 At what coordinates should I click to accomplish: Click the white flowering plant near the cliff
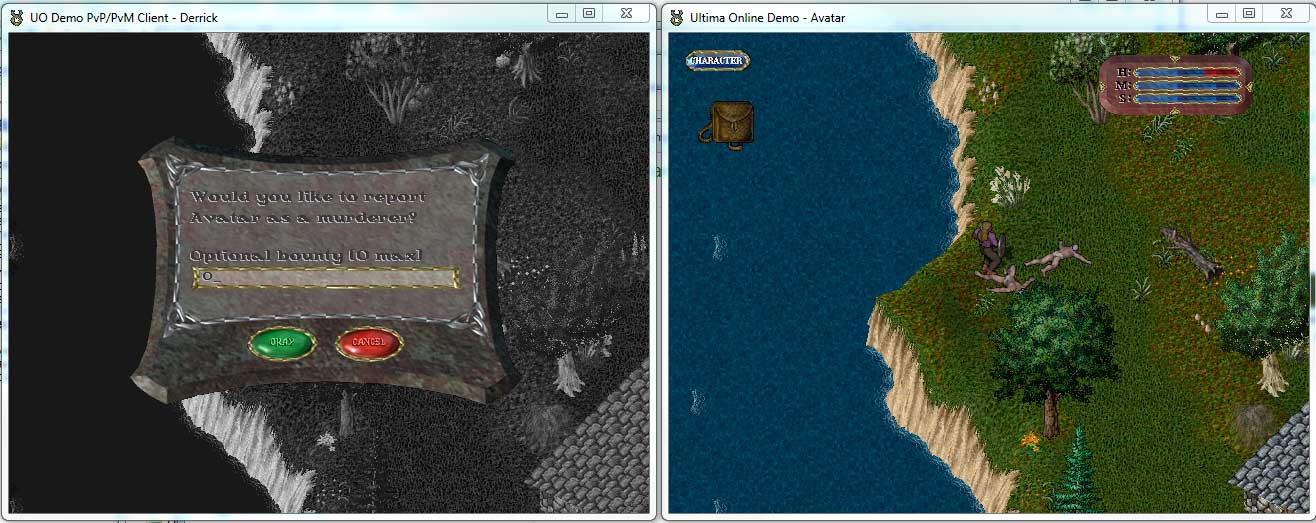click(x=1009, y=186)
